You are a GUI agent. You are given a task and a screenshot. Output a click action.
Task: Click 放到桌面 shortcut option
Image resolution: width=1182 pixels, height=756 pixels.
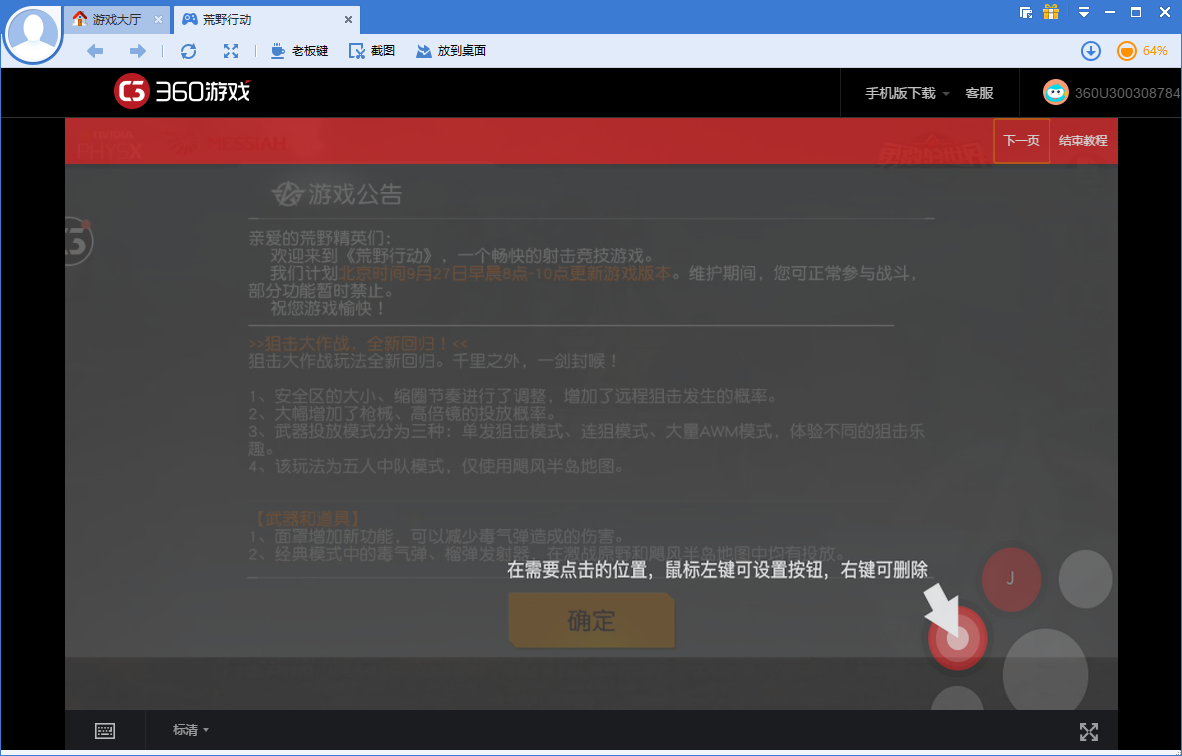tap(451, 51)
